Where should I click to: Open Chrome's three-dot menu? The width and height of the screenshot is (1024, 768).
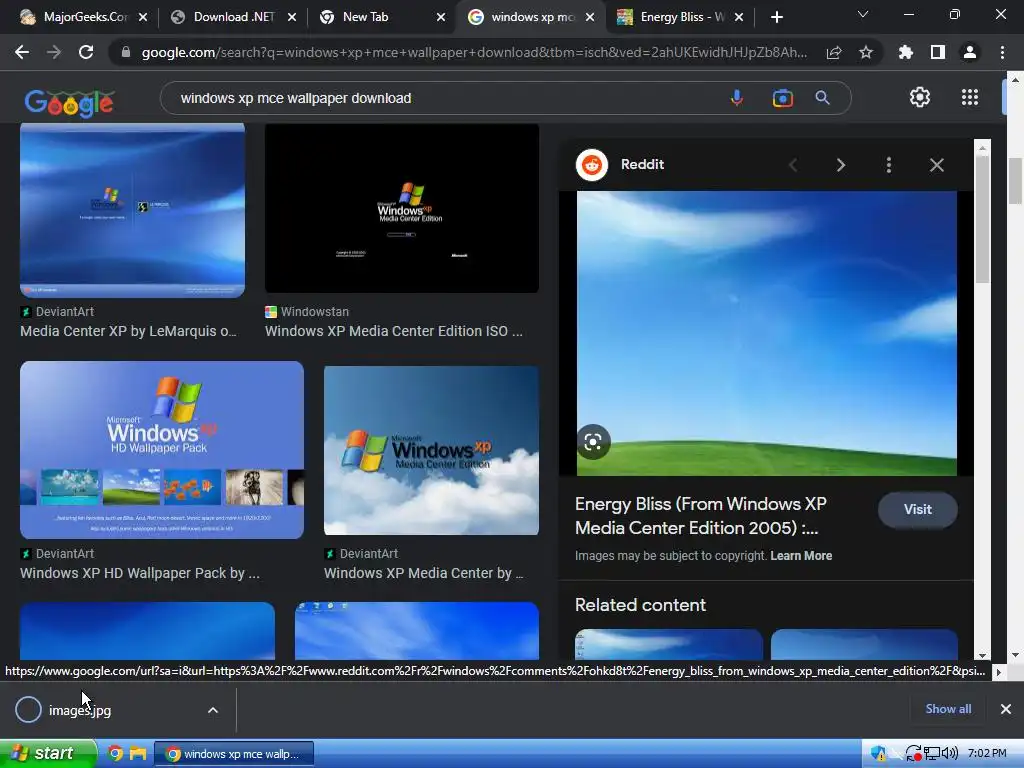[1002, 52]
